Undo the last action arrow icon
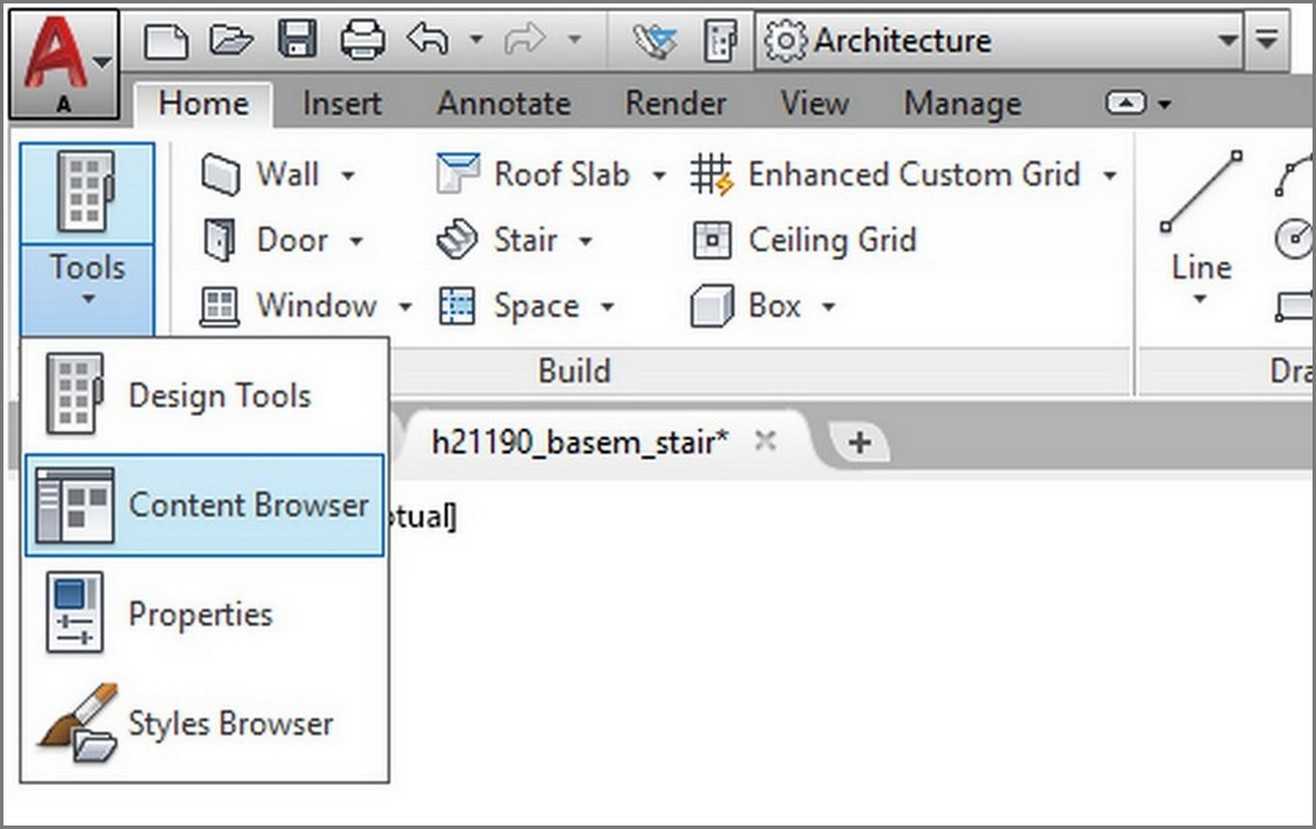The width and height of the screenshot is (1316, 829). click(x=428, y=40)
